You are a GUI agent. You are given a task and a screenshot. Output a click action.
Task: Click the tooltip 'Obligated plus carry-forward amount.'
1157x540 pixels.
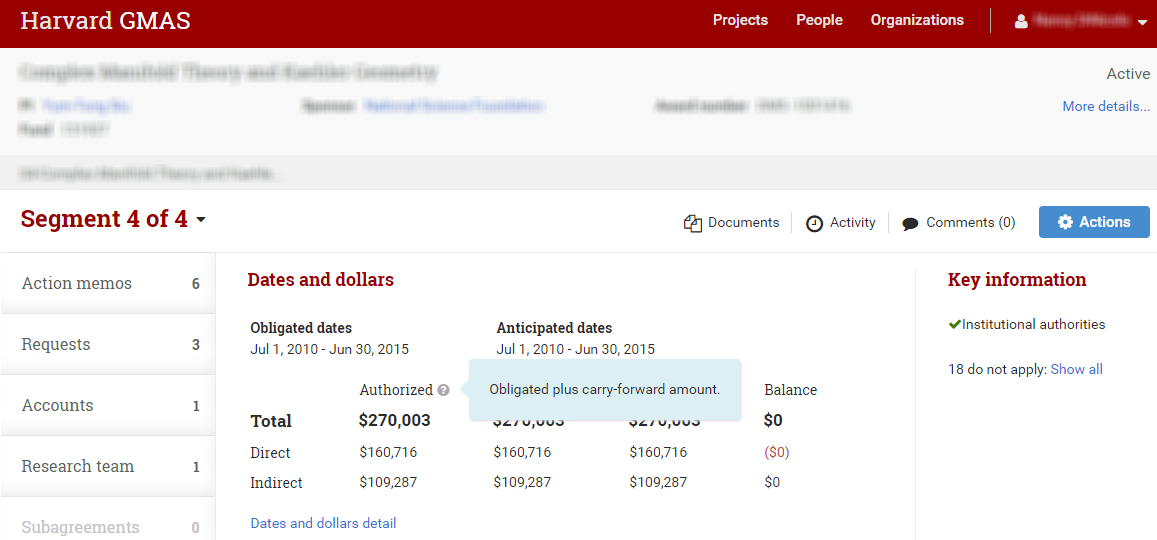click(604, 390)
